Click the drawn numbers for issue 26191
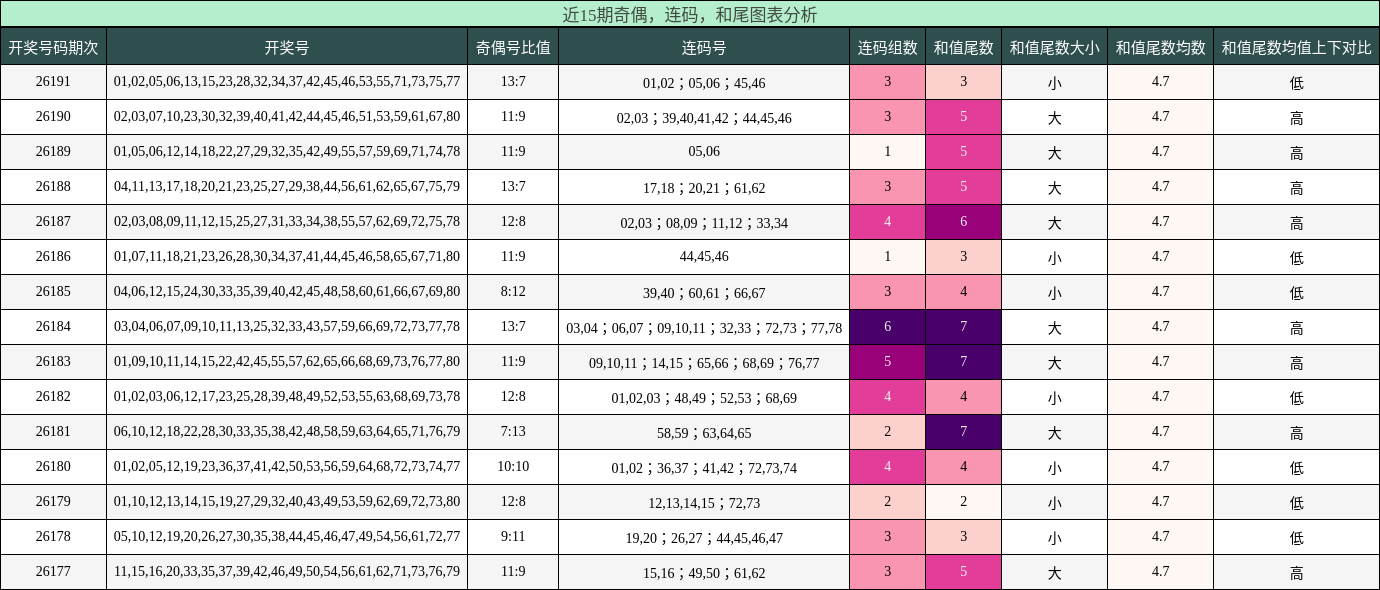The height and width of the screenshot is (590, 1380). click(x=287, y=82)
